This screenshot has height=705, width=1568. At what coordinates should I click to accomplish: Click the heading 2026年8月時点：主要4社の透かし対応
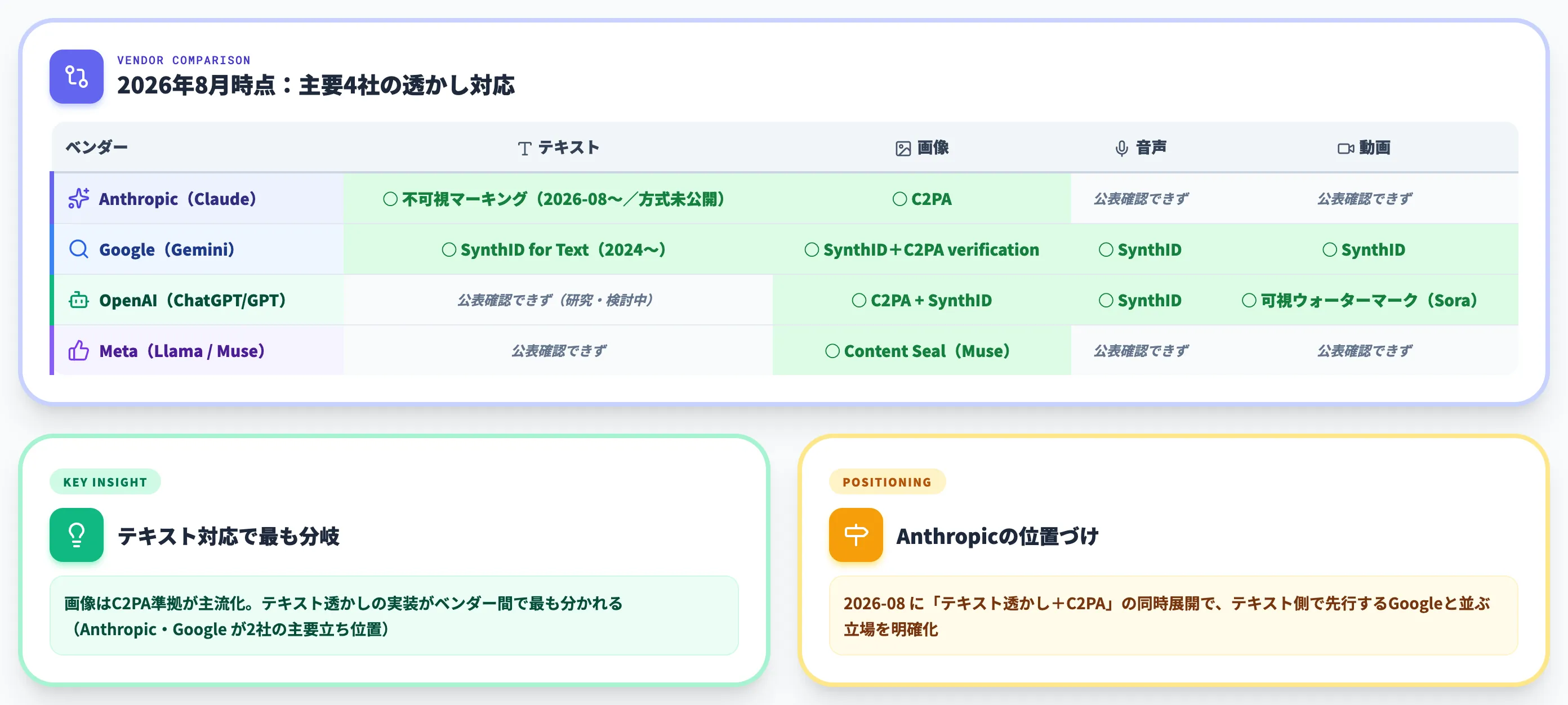(x=316, y=84)
